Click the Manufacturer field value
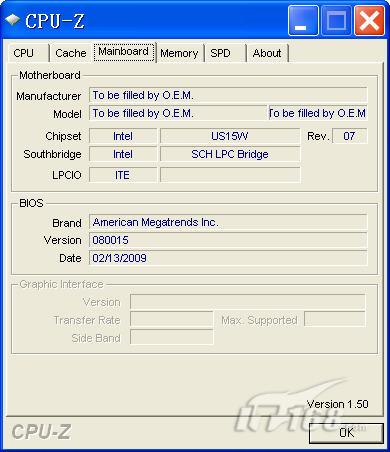 coord(228,95)
